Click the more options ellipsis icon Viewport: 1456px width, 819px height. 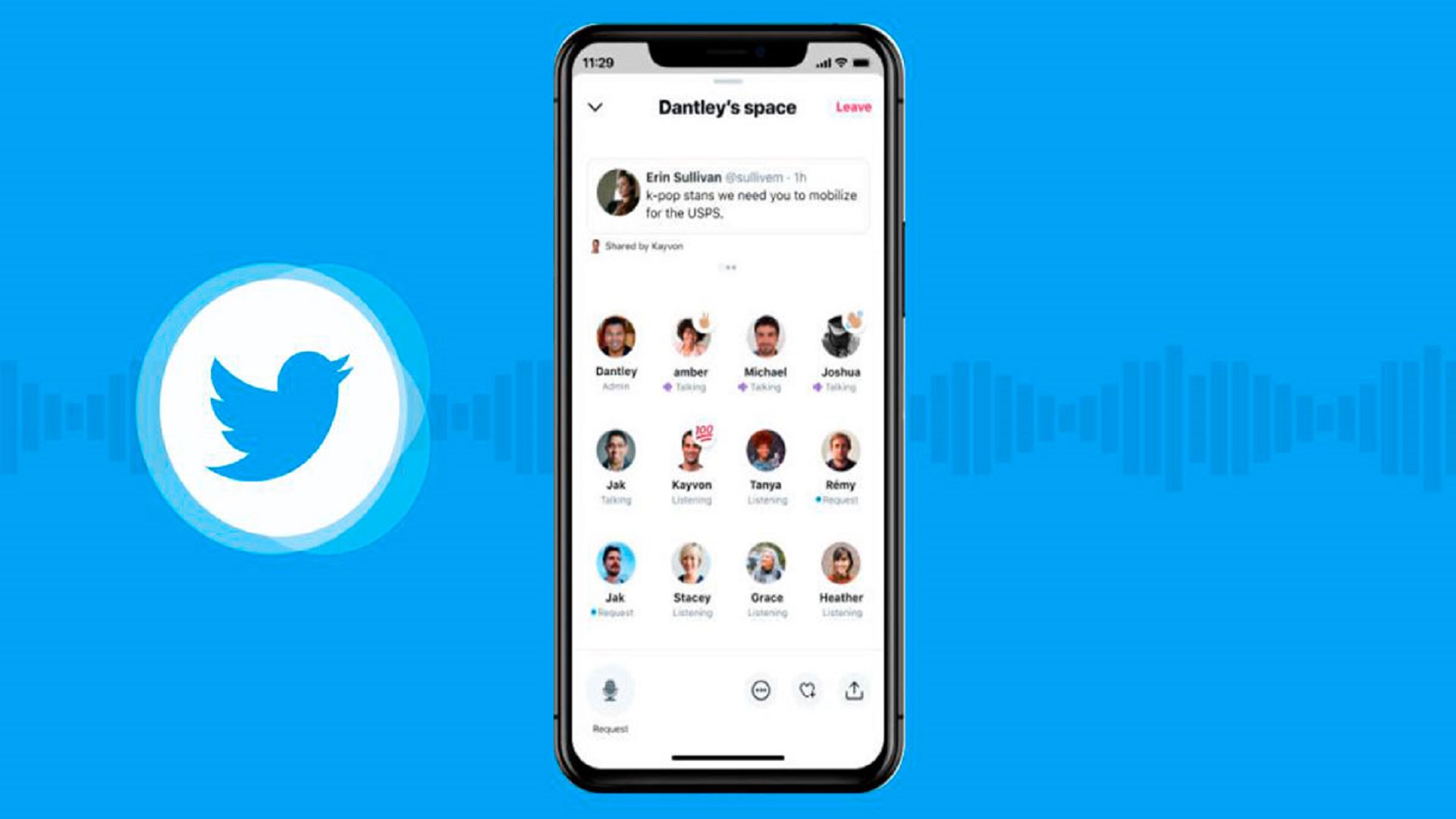coord(760,690)
